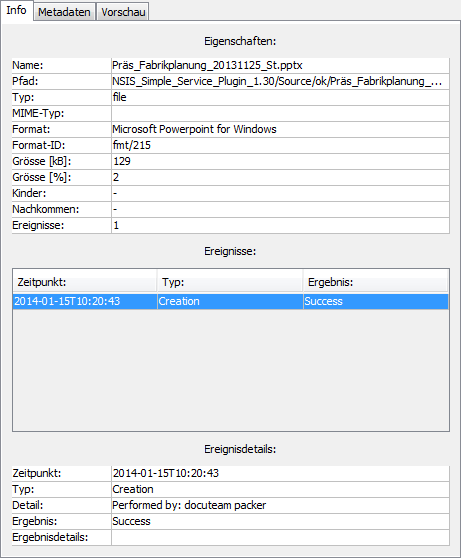The width and height of the screenshot is (461, 558).
Task: Sort events by Typ column header
Action: (x=230, y=282)
